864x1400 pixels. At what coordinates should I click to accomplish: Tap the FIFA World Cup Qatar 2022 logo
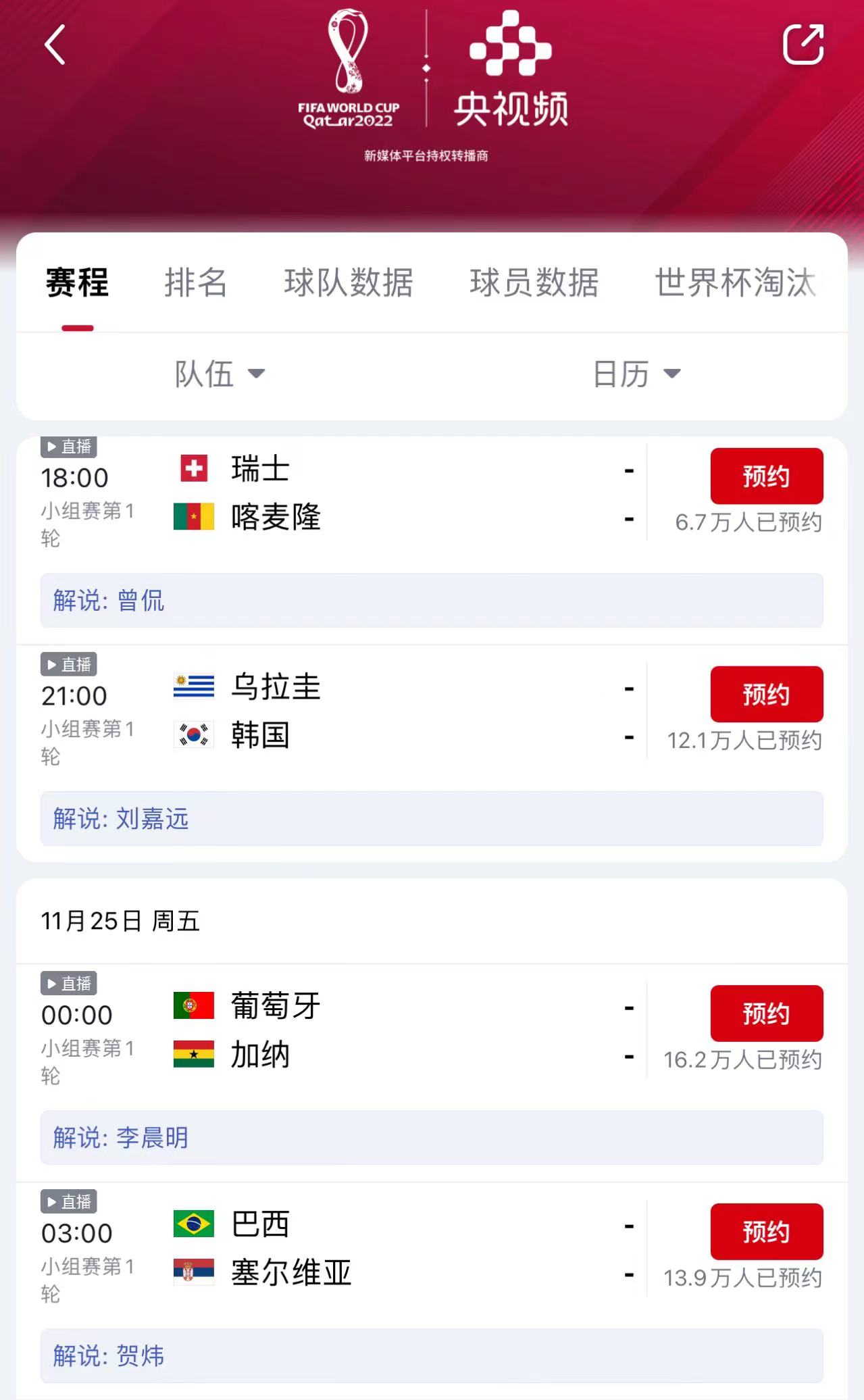349,69
